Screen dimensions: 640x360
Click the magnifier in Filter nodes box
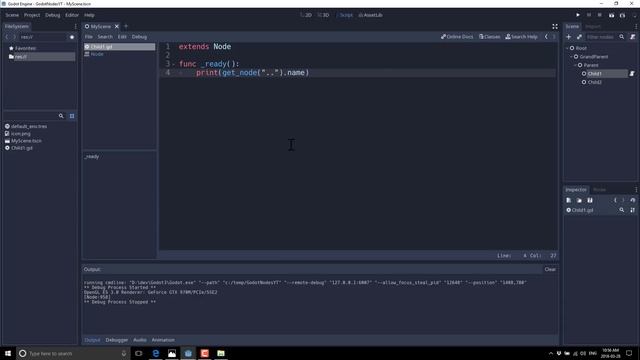pyautogui.click(x=622, y=37)
